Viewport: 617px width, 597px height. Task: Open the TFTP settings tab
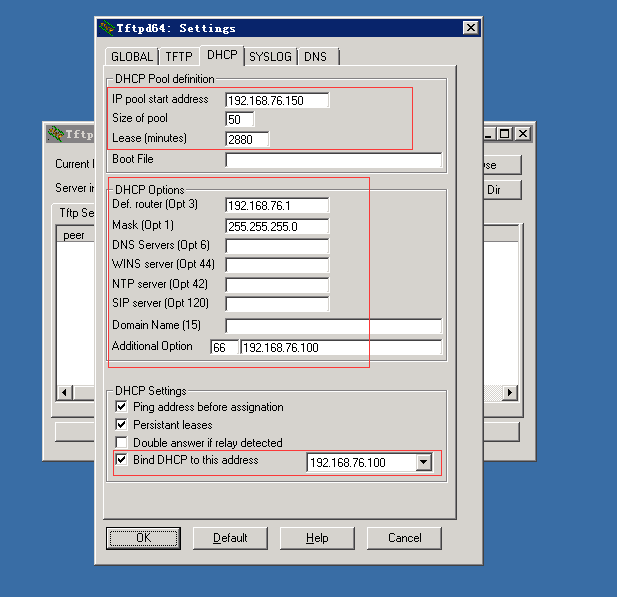tap(179, 57)
